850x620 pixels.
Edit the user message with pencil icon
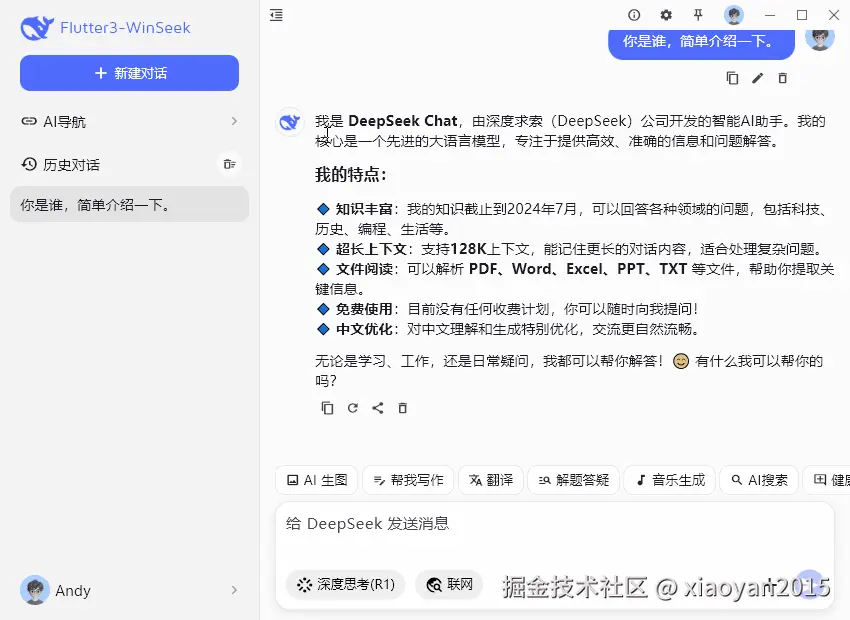click(757, 78)
